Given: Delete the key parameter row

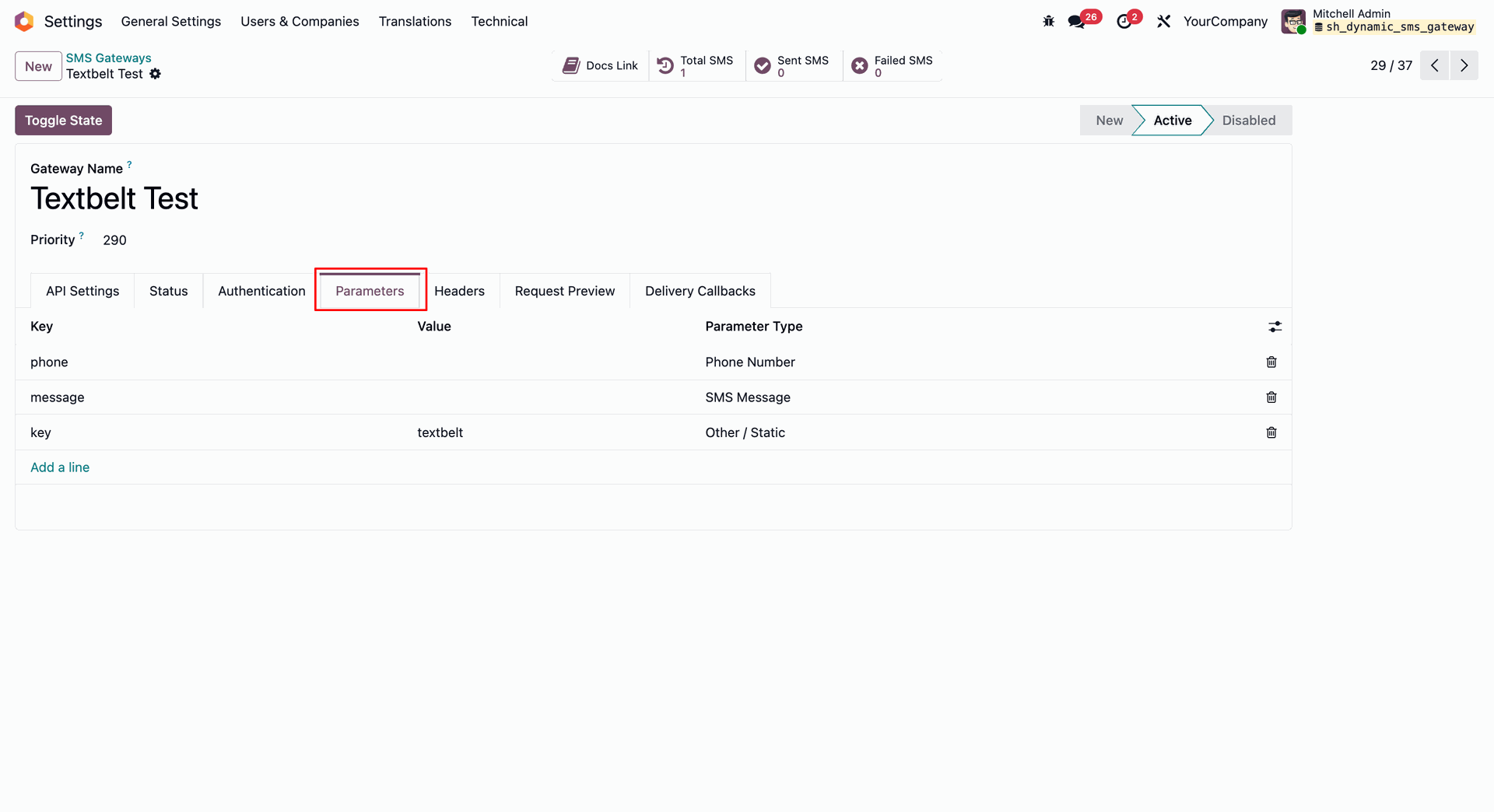Looking at the screenshot, I should point(1271,432).
